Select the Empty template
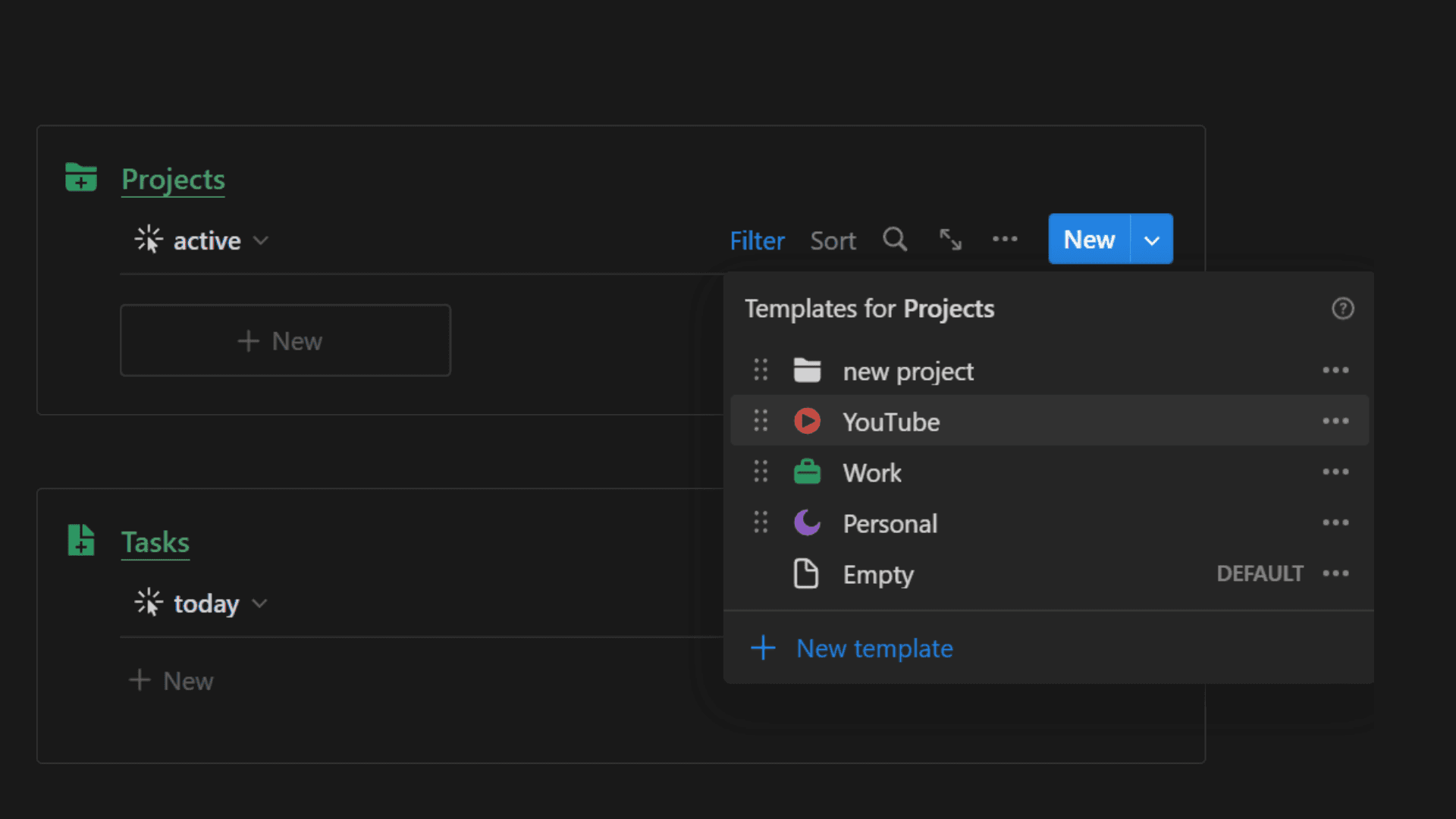The height and width of the screenshot is (819, 1456). pyautogui.click(x=1050, y=574)
